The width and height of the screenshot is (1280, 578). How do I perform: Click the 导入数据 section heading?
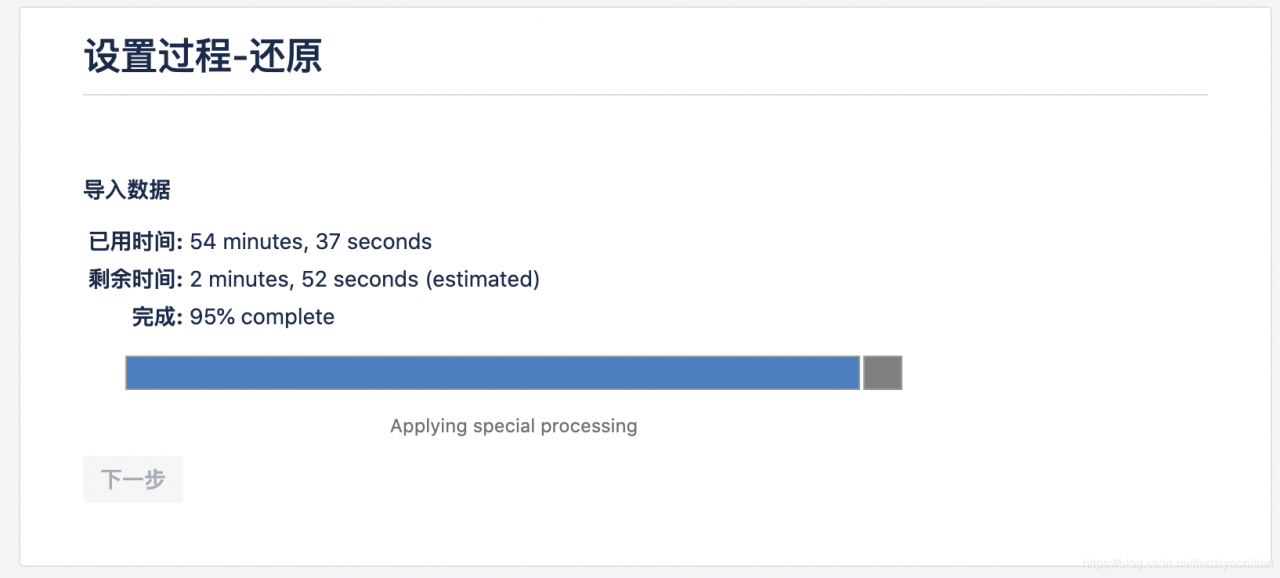(127, 189)
